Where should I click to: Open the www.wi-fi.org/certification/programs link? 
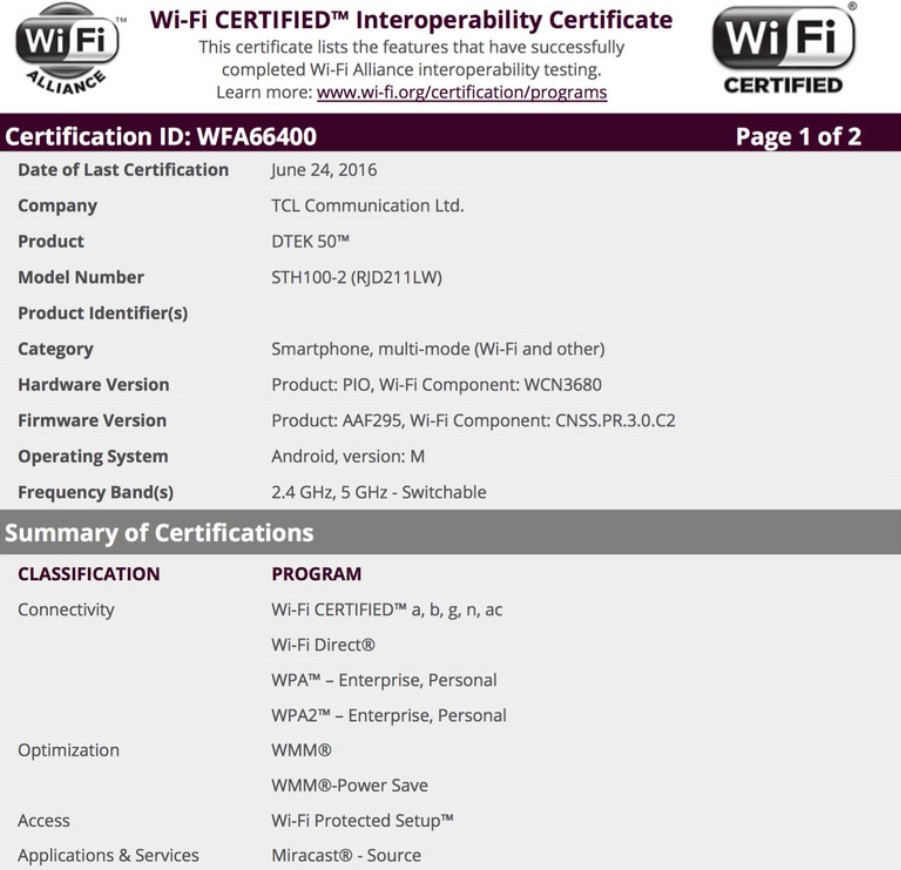(x=461, y=93)
